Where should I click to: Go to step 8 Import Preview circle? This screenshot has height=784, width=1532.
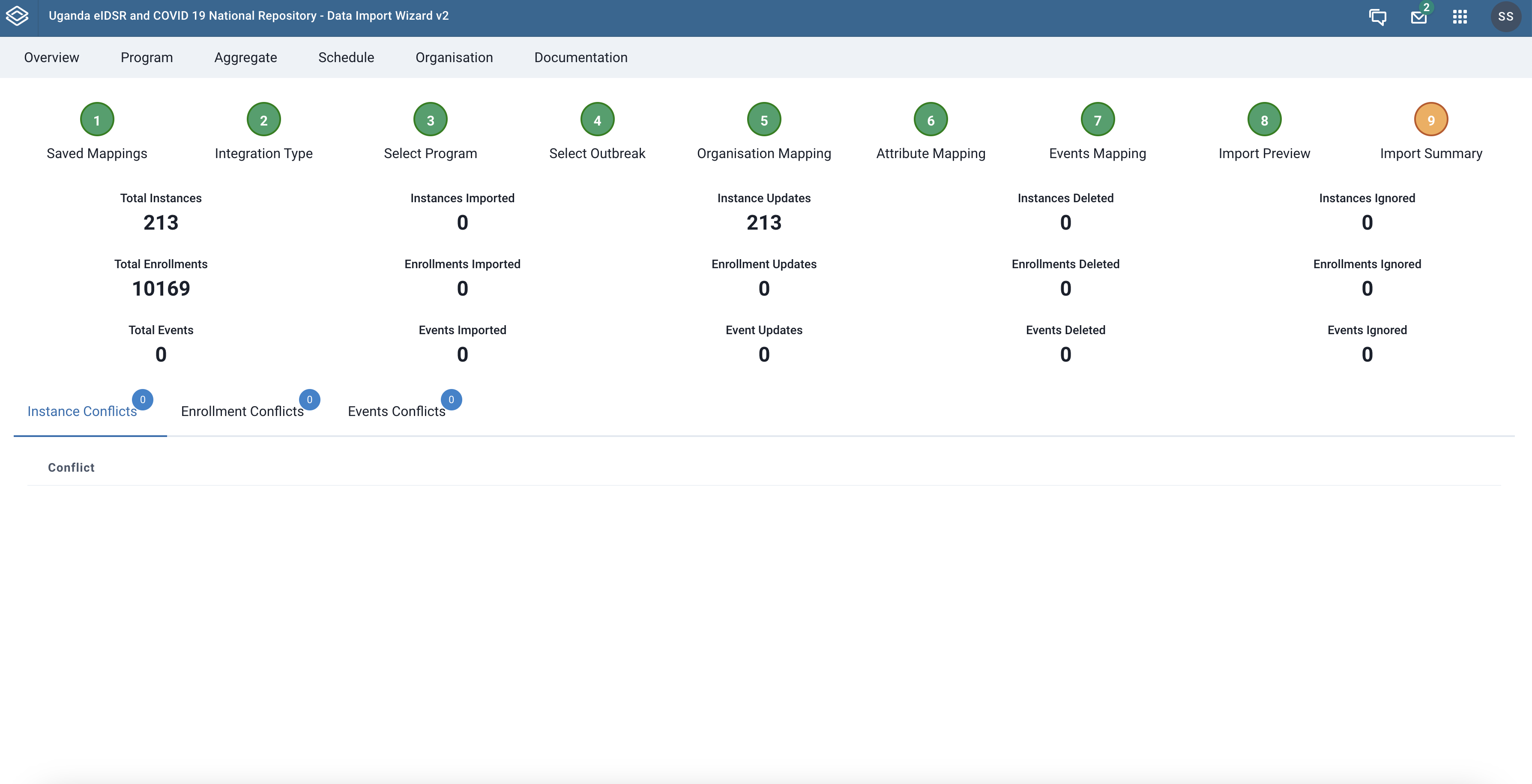1264,120
